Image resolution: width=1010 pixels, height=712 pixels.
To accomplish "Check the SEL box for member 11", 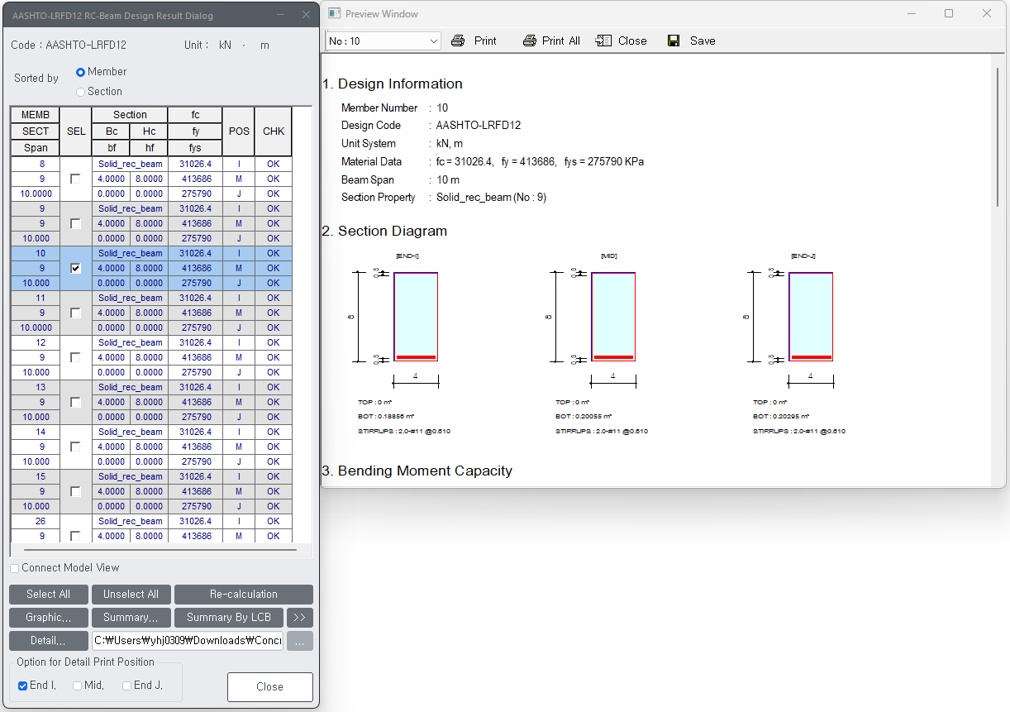I will click(x=75, y=313).
